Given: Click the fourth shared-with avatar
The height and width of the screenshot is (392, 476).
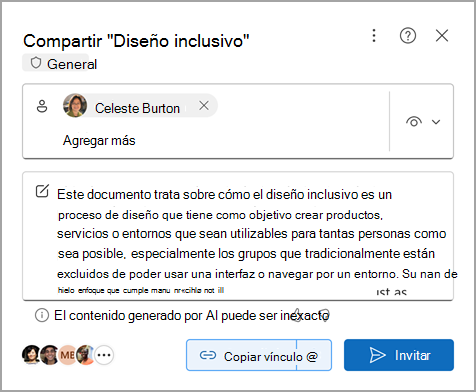Looking at the screenshot, I should [86, 355].
